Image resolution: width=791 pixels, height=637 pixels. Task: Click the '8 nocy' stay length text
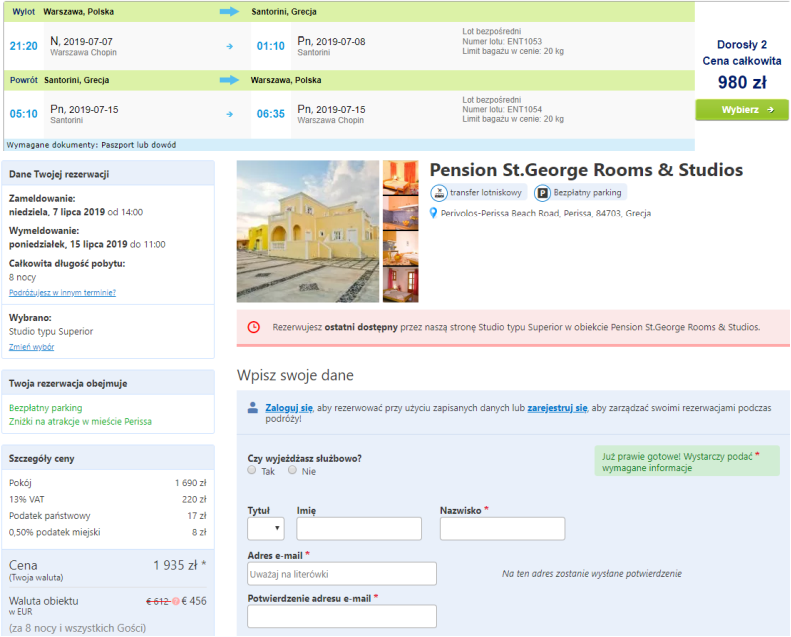point(22,277)
